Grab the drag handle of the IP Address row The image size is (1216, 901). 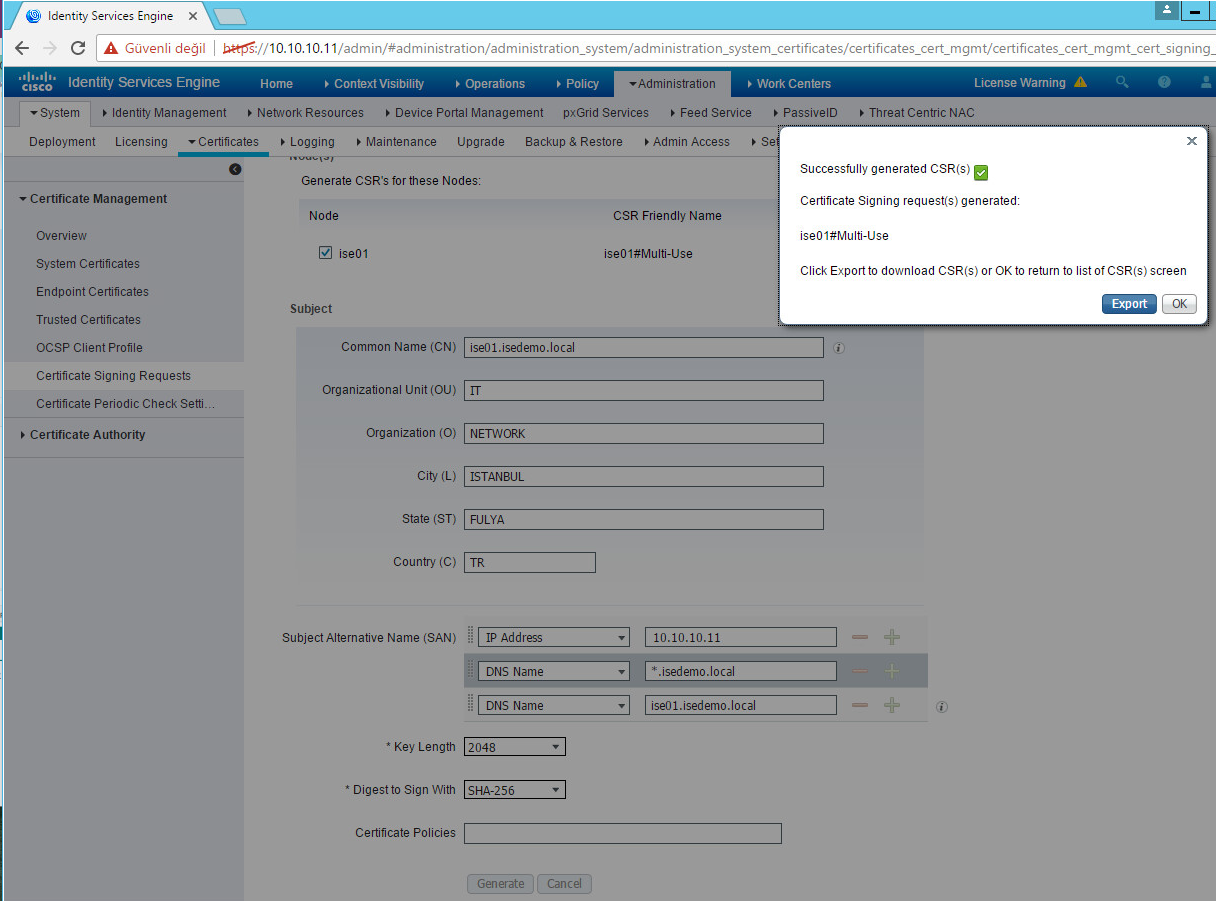tap(471, 637)
